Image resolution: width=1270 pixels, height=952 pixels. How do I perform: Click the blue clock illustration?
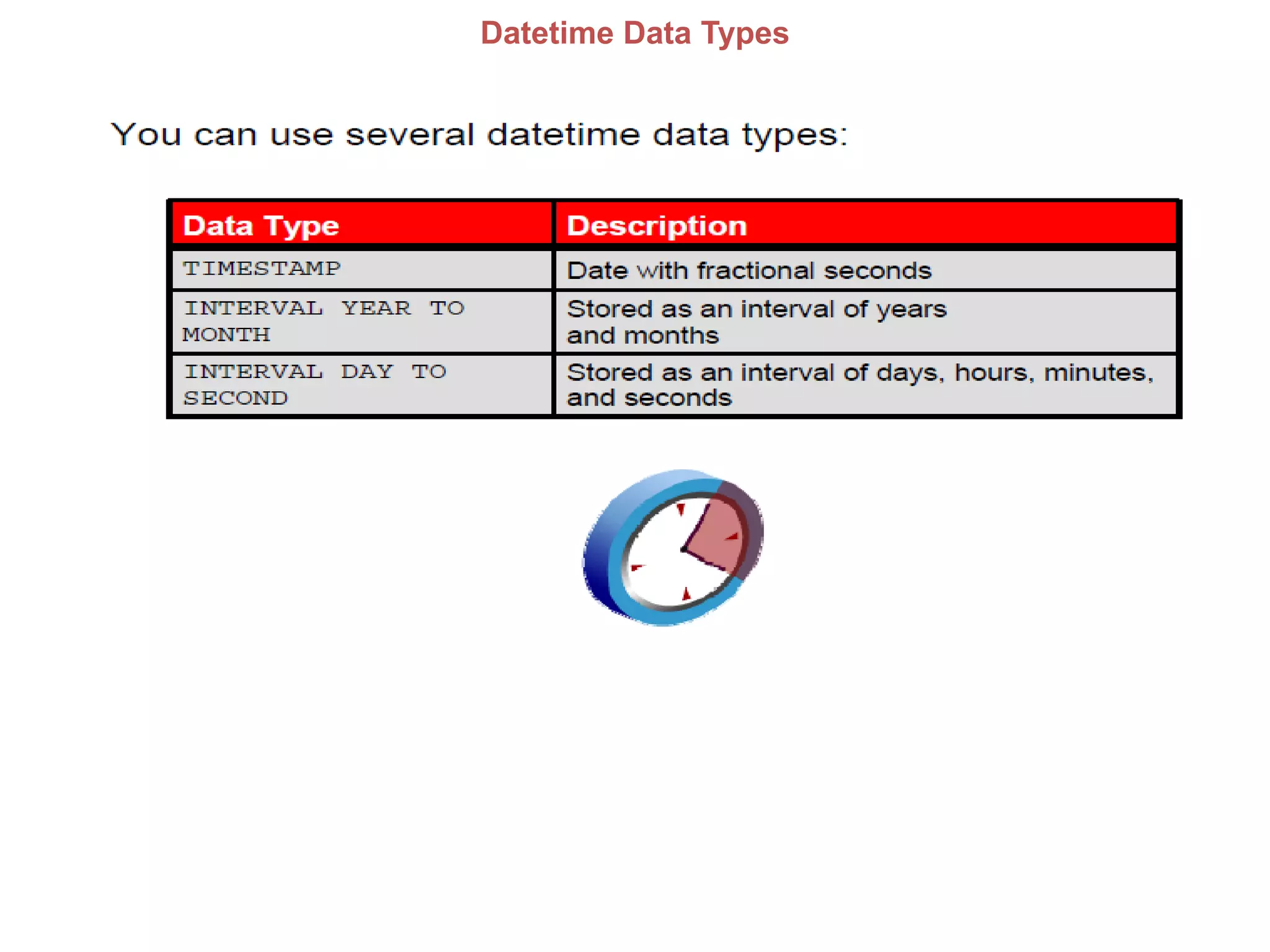[673, 548]
